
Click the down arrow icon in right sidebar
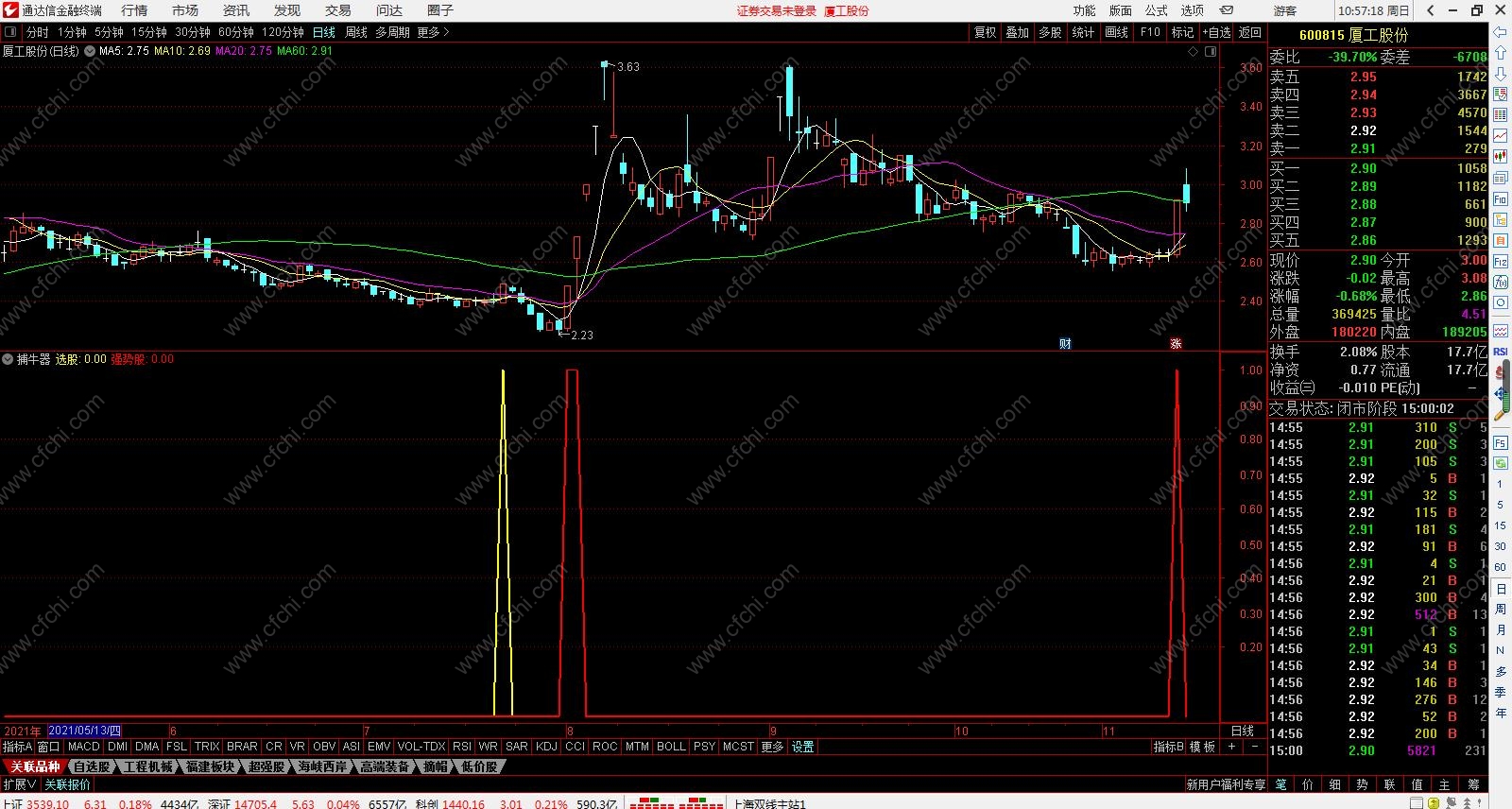tap(1501, 74)
